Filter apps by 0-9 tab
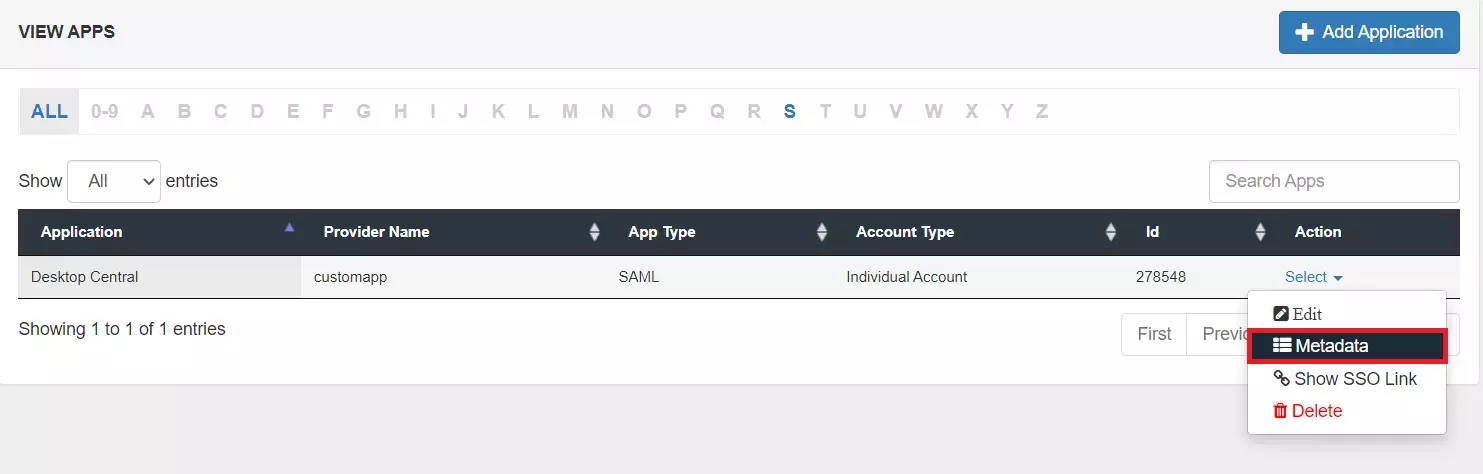 coord(104,111)
